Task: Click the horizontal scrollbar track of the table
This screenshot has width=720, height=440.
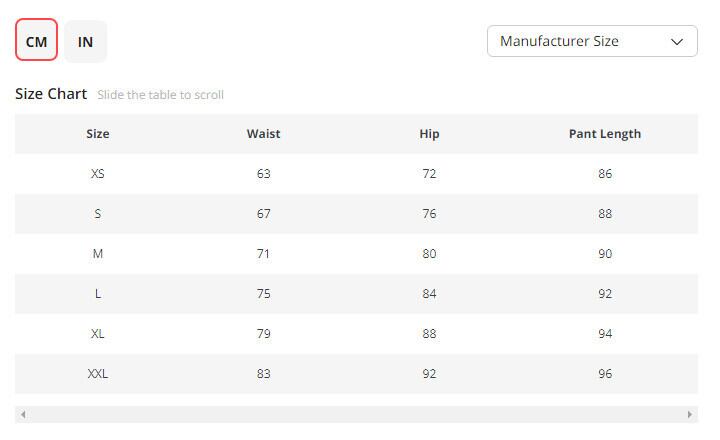Action: click(356, 414)
